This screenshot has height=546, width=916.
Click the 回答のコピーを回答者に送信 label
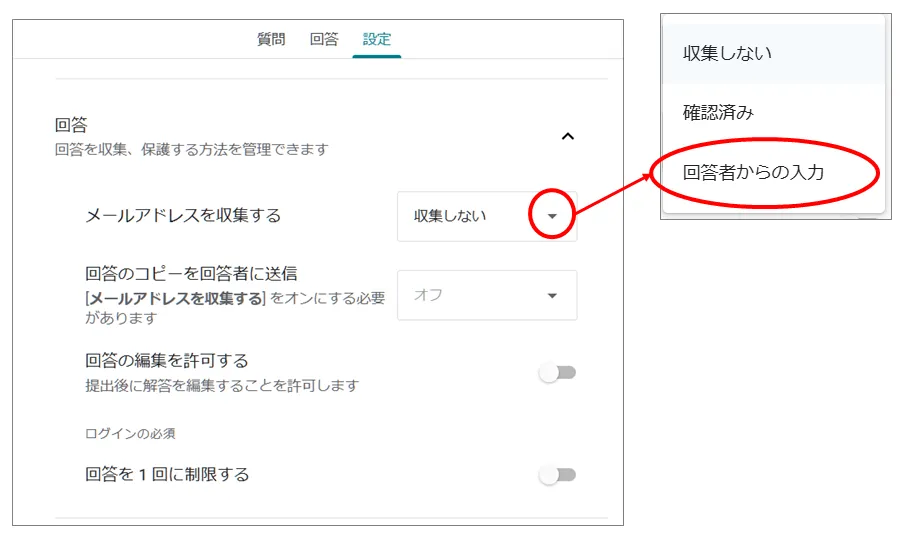pyautogui.click(x=191, y=273)
